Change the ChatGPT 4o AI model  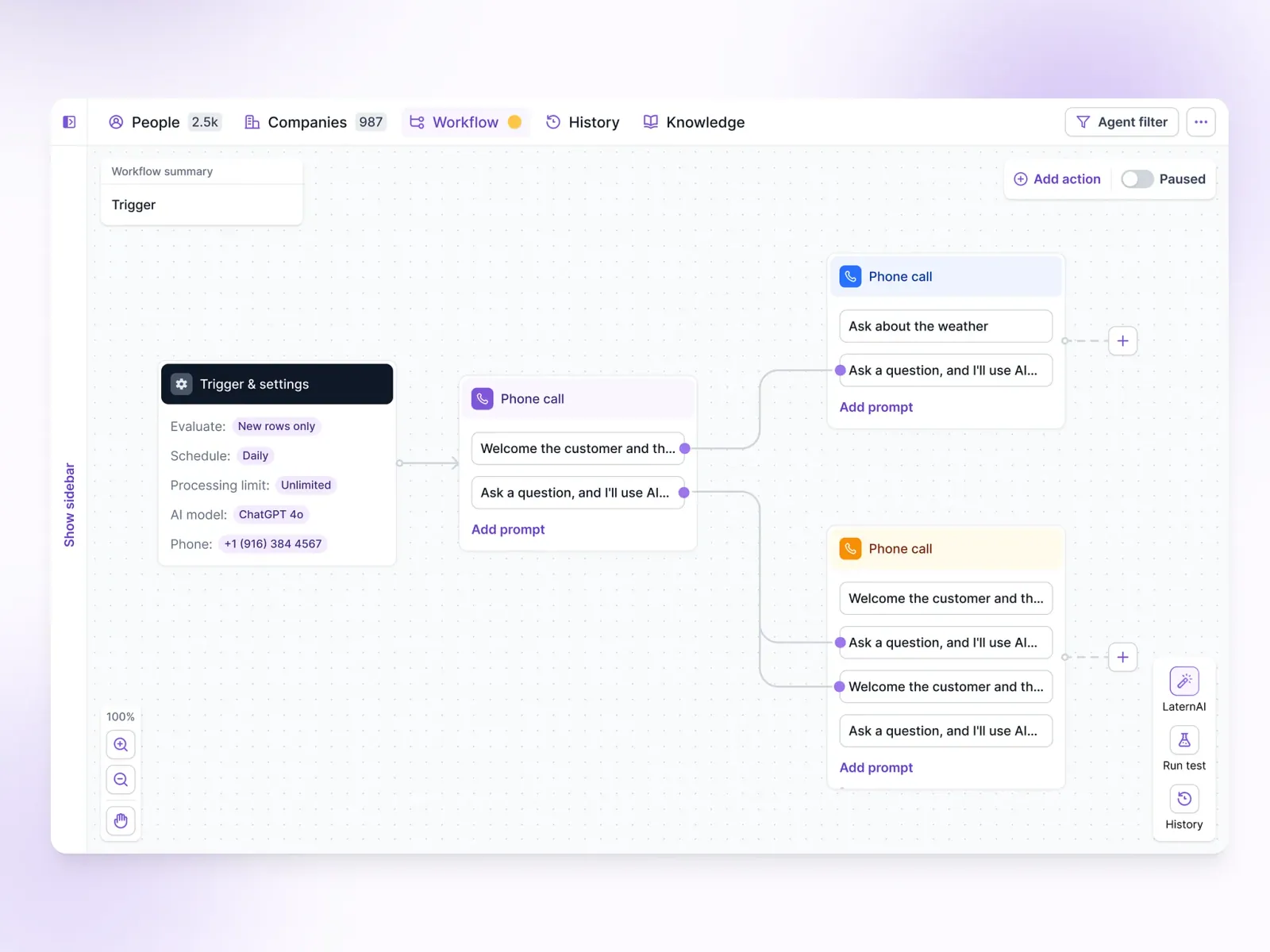click(x=271, y=515)
